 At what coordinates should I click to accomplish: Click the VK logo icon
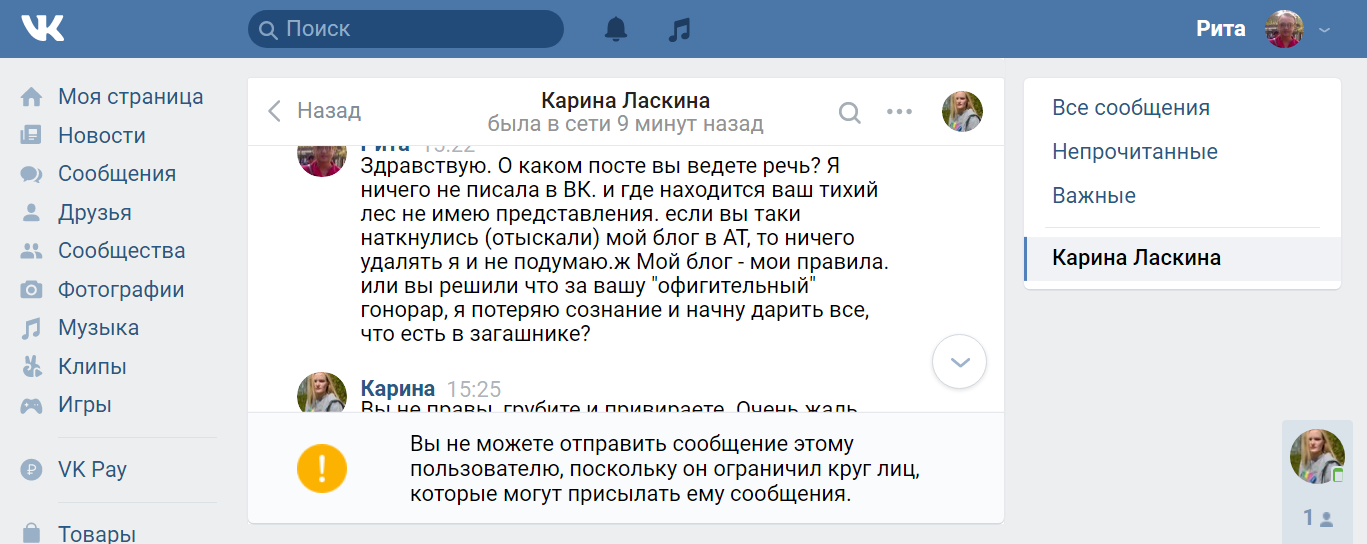(43, 28)
